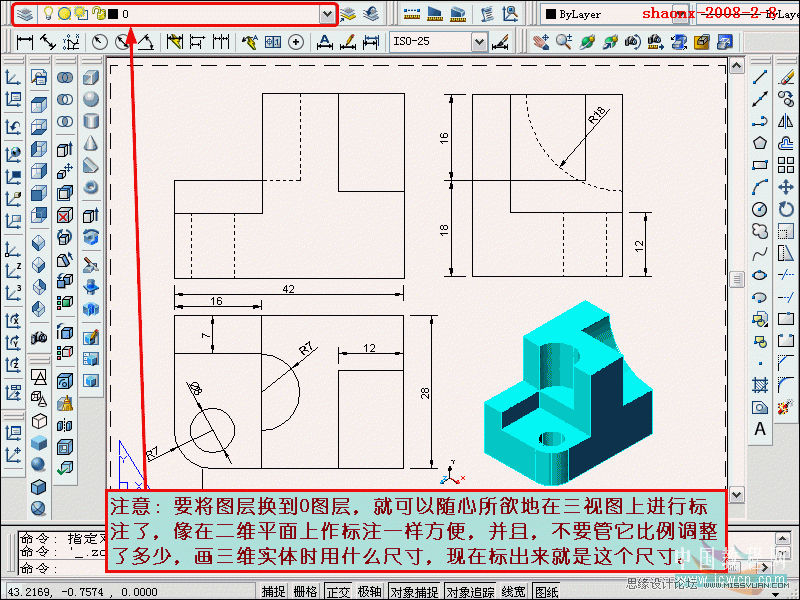
Task: Select the Polygon draw tool
Action: [x=760, y=143]
